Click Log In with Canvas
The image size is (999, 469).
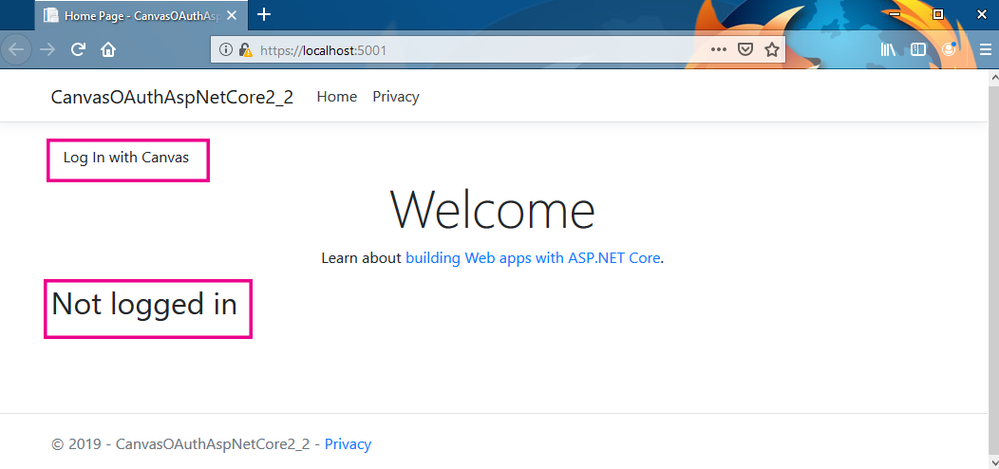click(x=126, y=157)
